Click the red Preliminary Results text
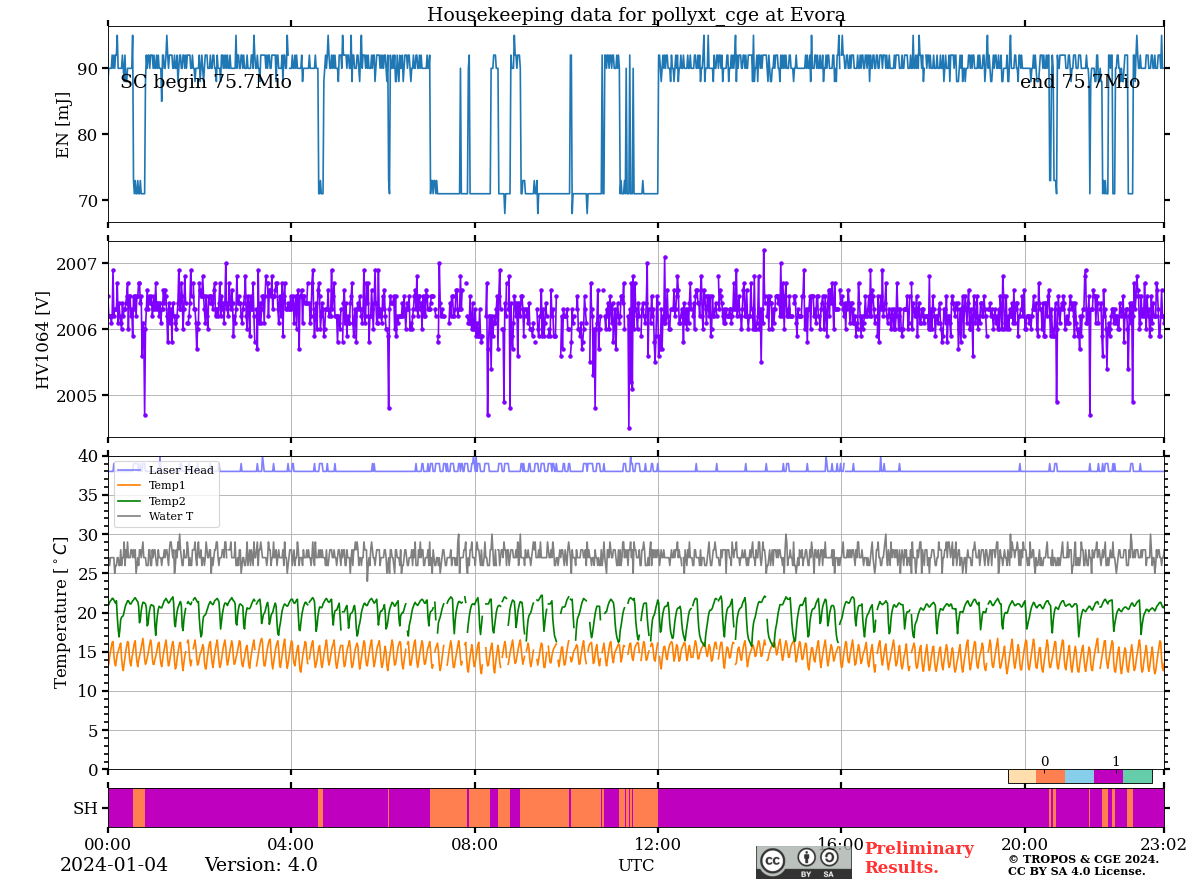 point(918,858)
